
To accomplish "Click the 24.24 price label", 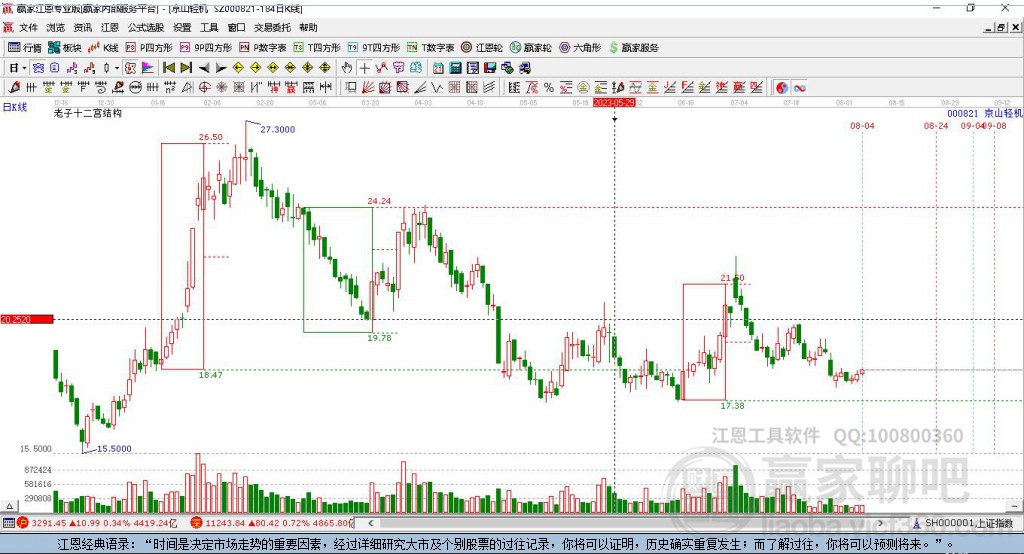I will (379, 201).
